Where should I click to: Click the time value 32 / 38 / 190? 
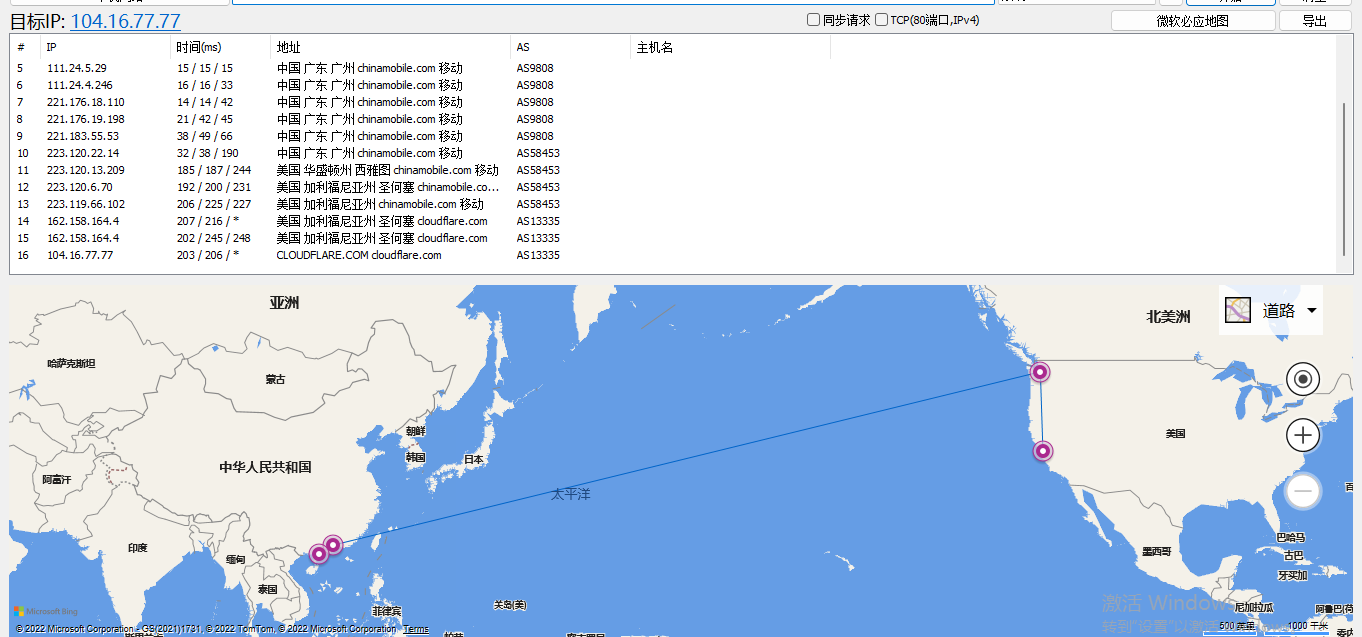click(208, 153)
